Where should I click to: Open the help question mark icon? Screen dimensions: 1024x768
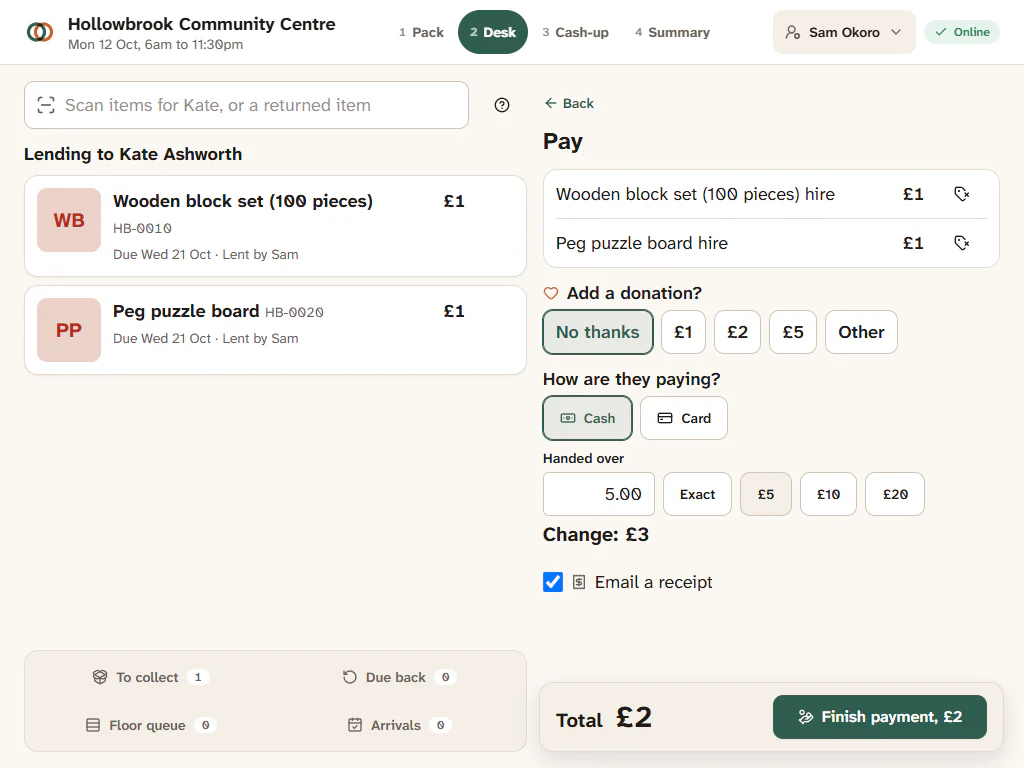click(x=502, y=105)
